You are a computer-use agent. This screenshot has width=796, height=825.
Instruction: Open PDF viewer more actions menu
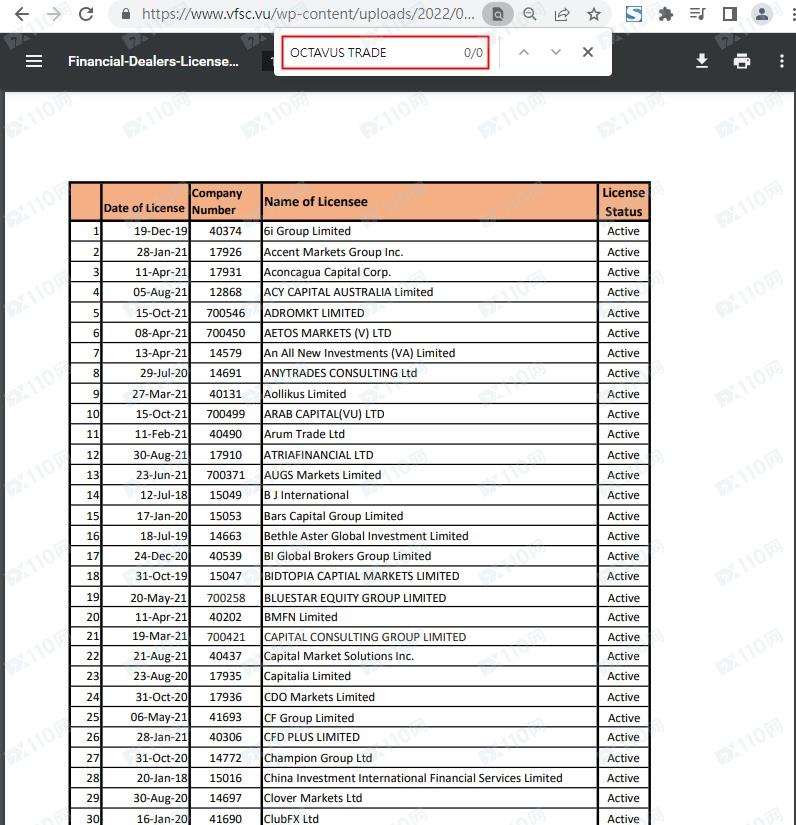781,61
